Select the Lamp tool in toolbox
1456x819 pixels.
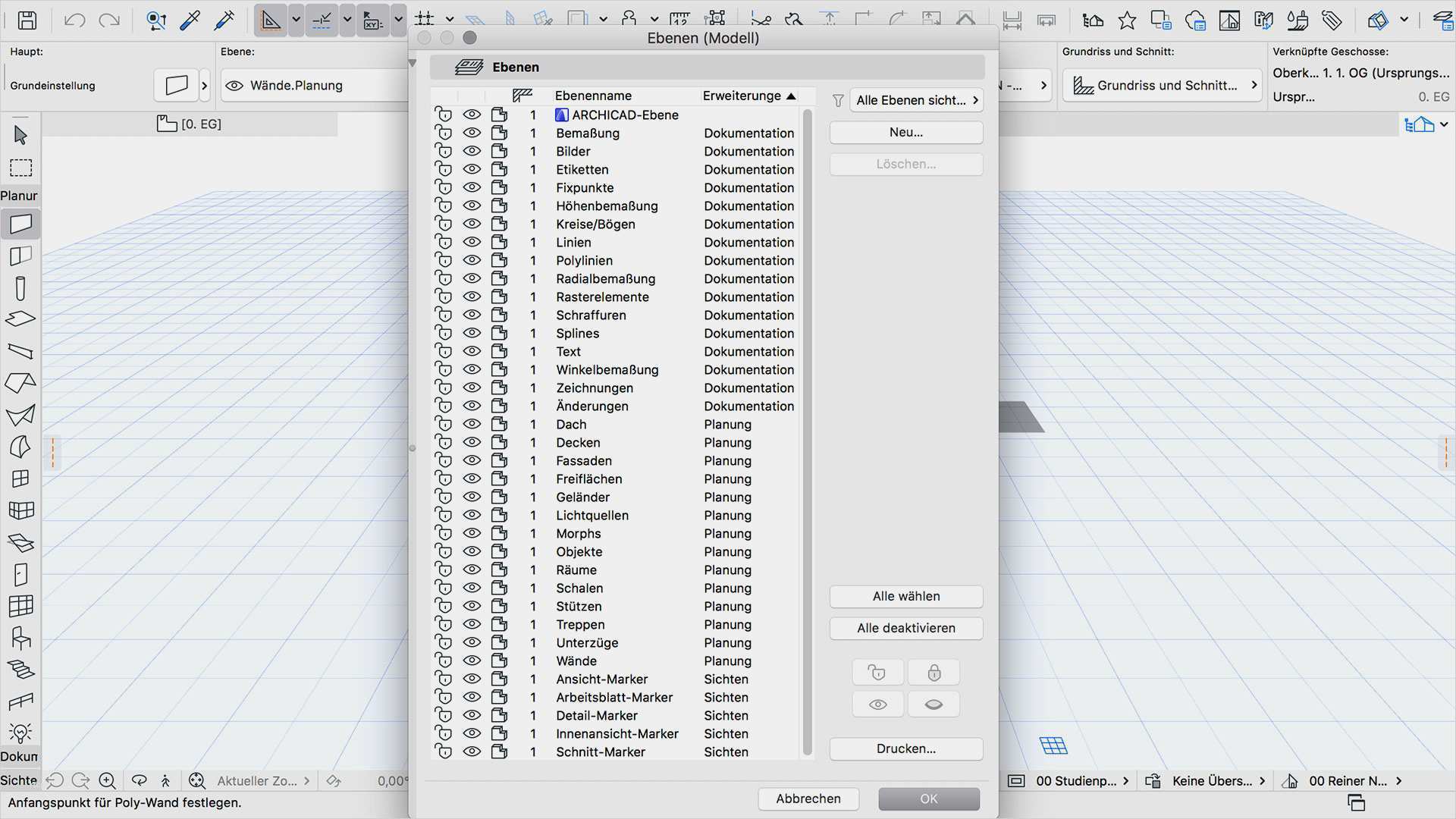pyautogui.click(x=20, y=733)
